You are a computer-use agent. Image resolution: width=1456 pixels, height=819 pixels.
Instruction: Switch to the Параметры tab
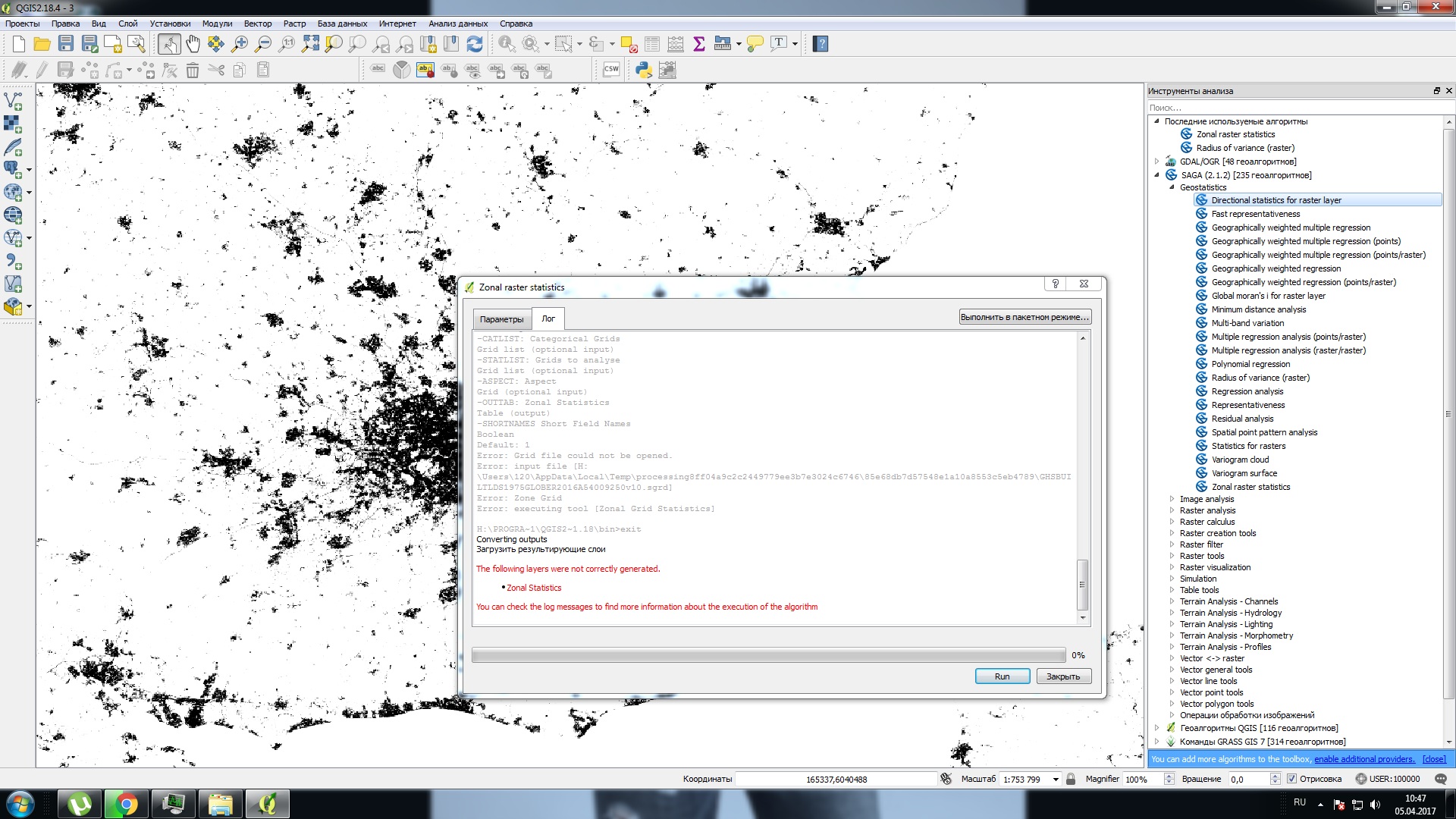(x=501, y=319)
